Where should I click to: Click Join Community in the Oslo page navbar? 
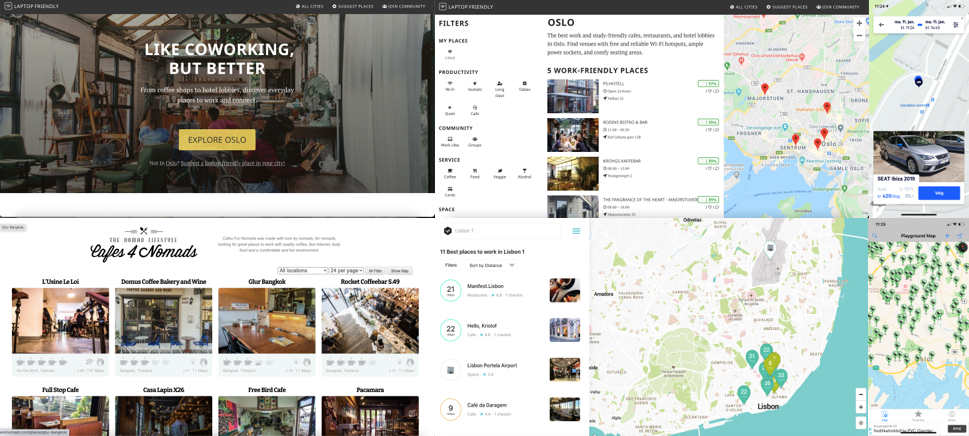pos(837,7)
